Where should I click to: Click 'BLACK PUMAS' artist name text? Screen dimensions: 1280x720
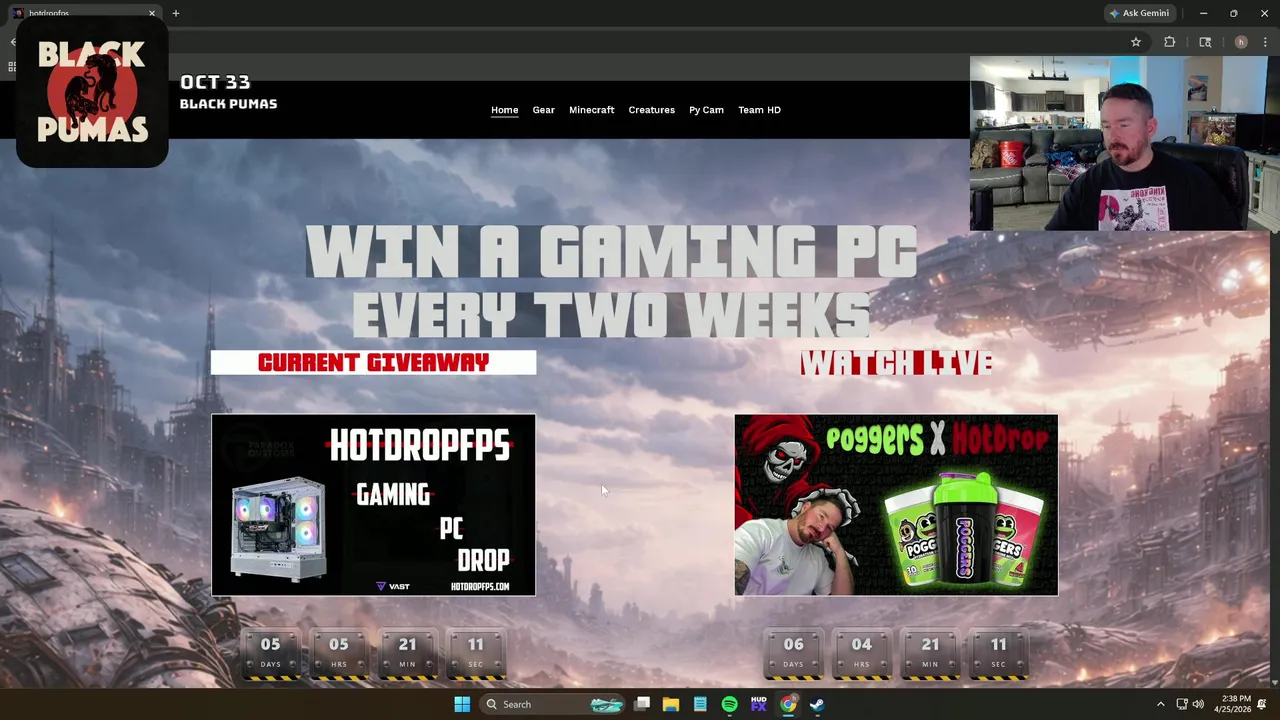click(x=228, y=104)
